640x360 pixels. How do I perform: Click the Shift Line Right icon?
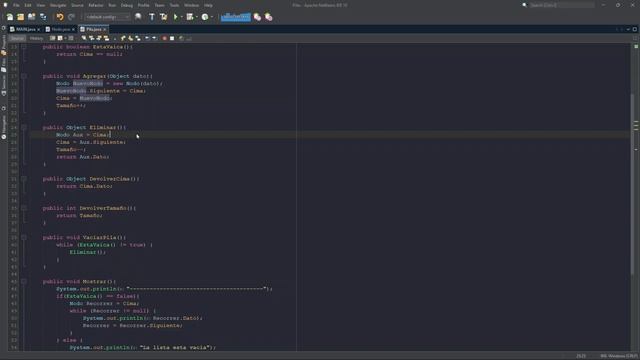[x=154, y=38]
